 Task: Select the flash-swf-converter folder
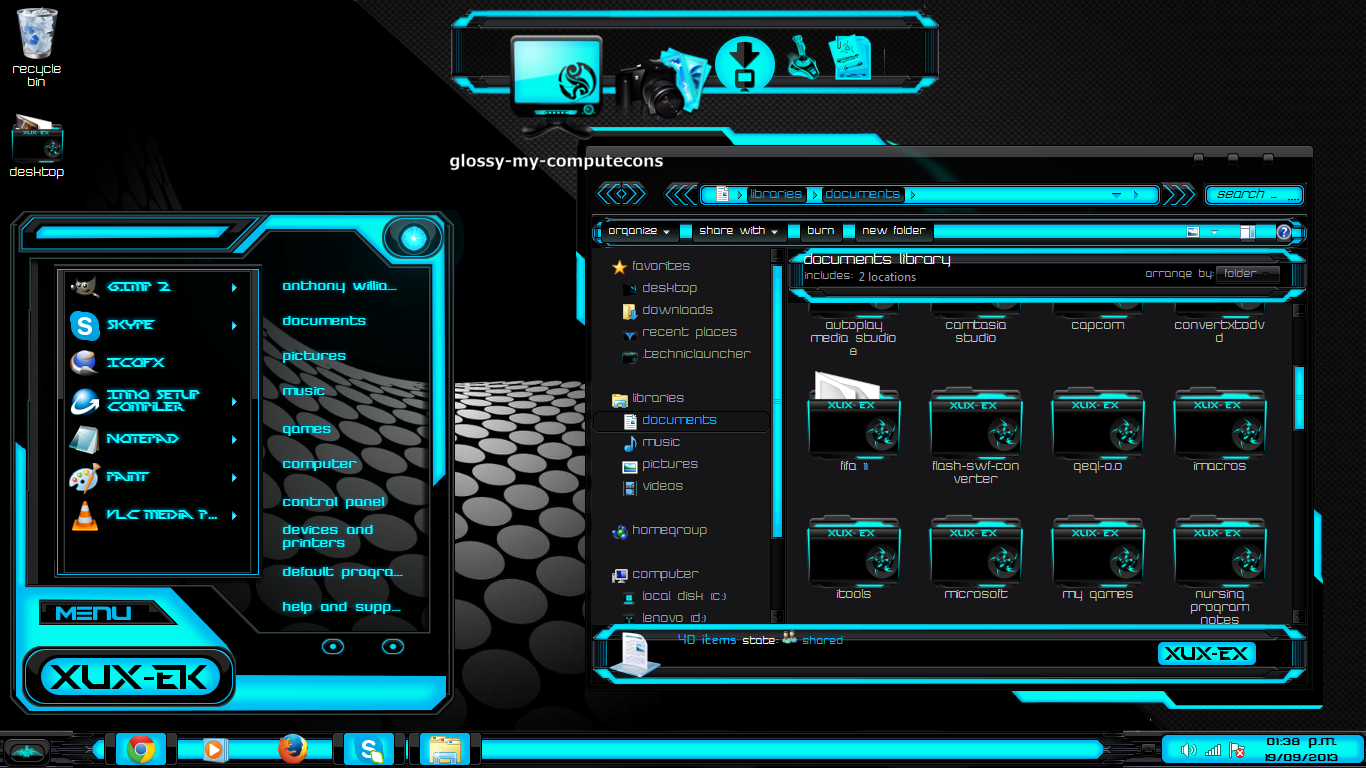(975, 437)
